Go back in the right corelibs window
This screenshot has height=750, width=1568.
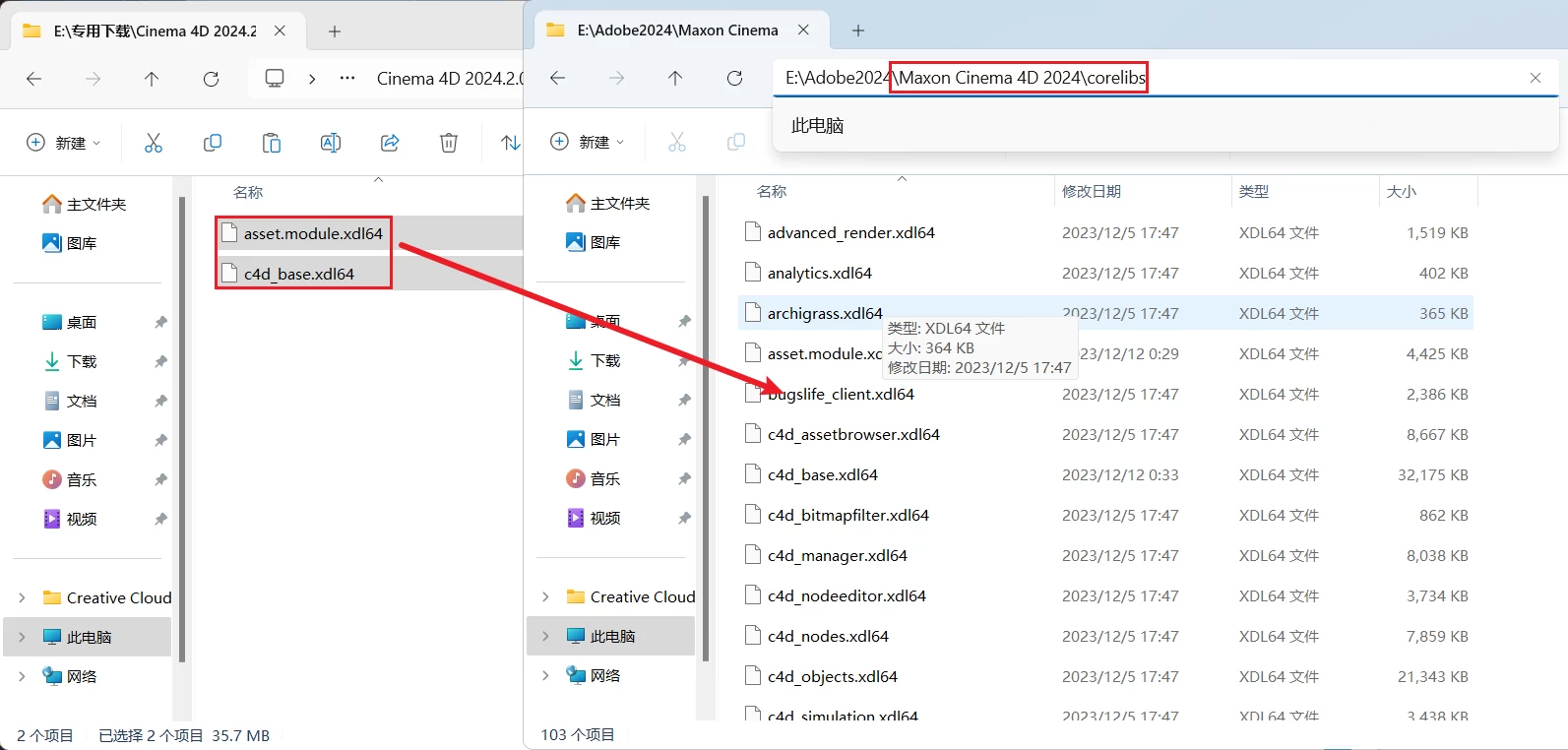coord(558,78)
